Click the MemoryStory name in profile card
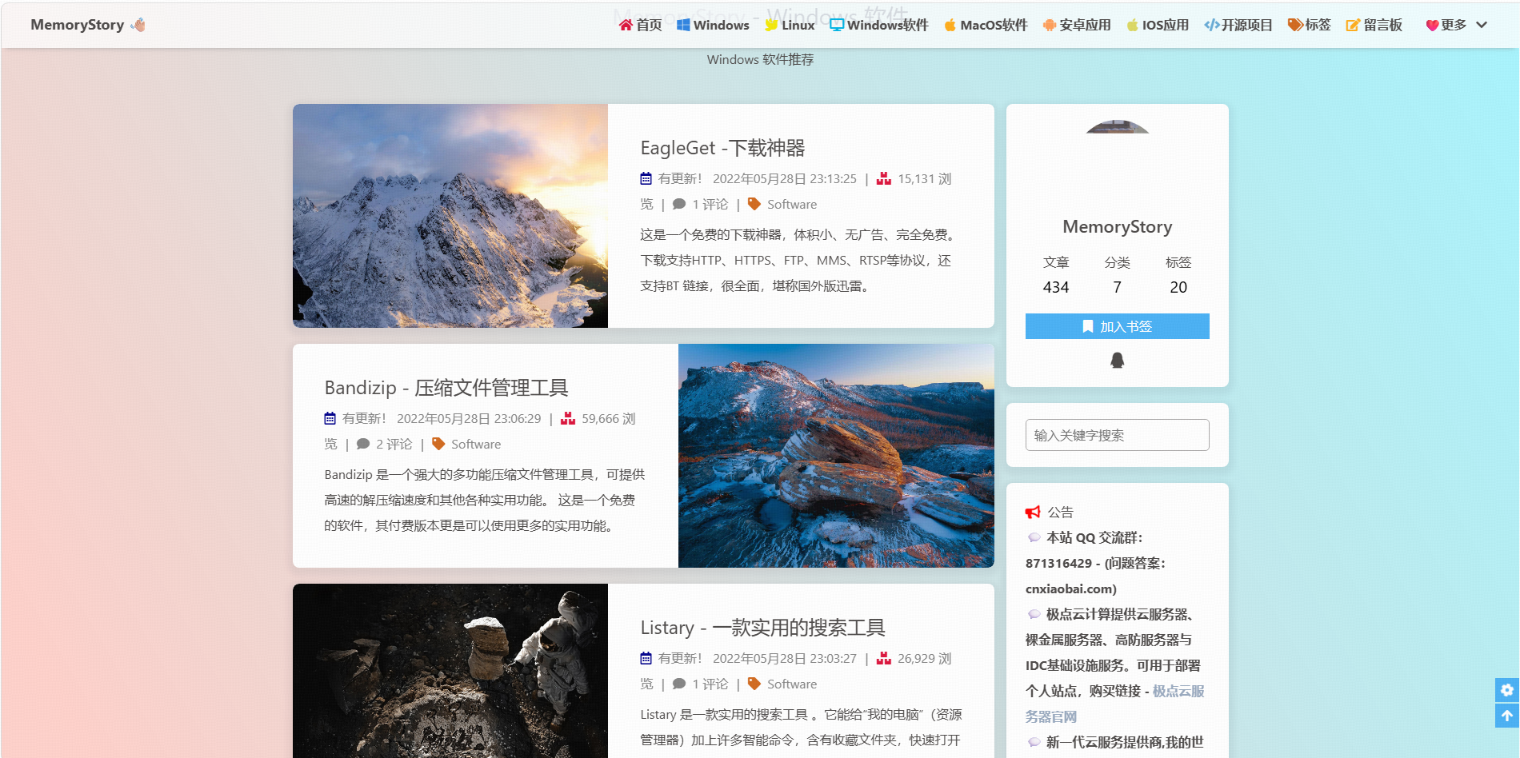Screen dimensions: 1520x758 pyautogui.click(x=1117, y=227)
